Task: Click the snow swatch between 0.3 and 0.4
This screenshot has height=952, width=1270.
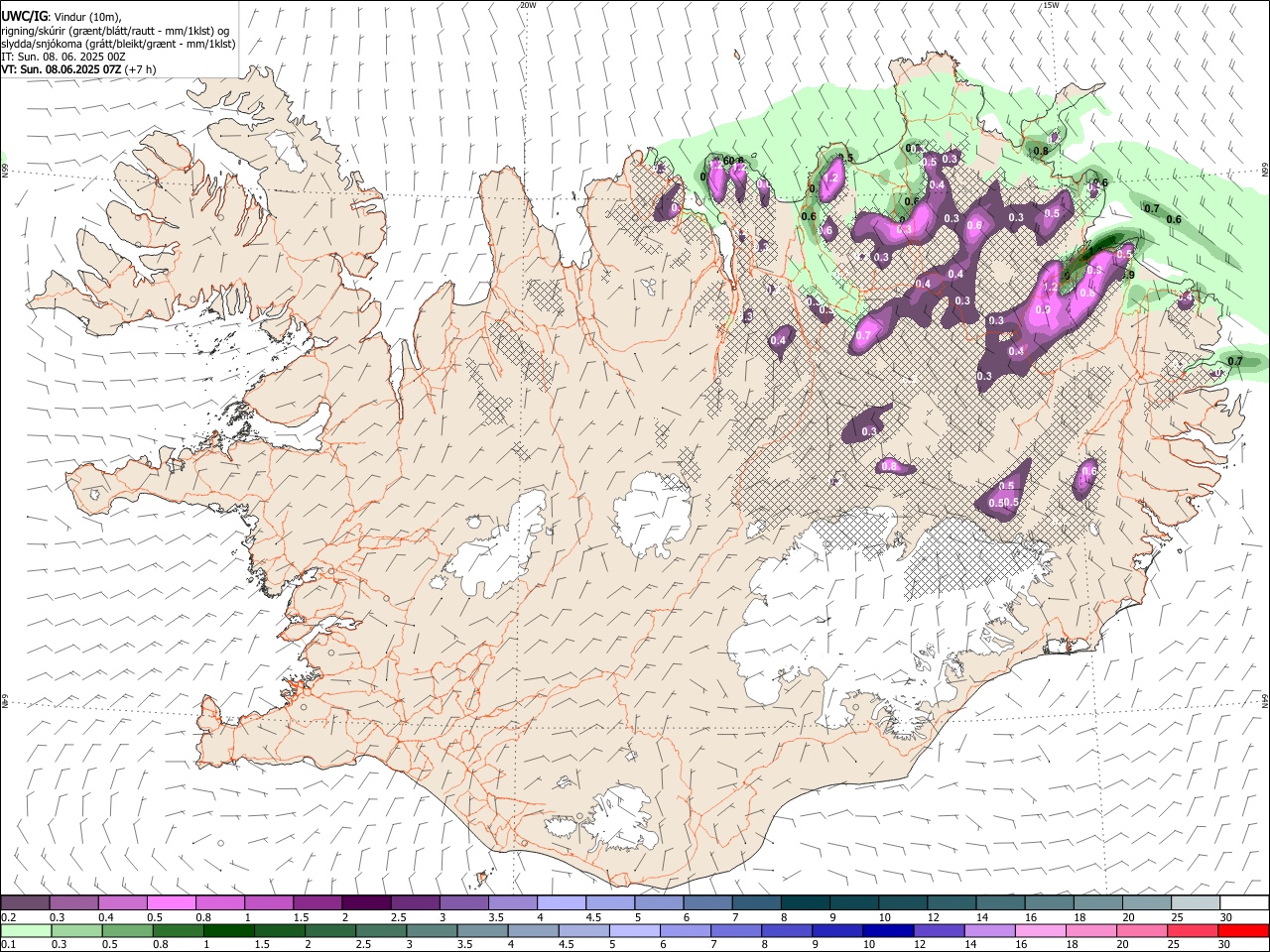Action: (74, 903)
